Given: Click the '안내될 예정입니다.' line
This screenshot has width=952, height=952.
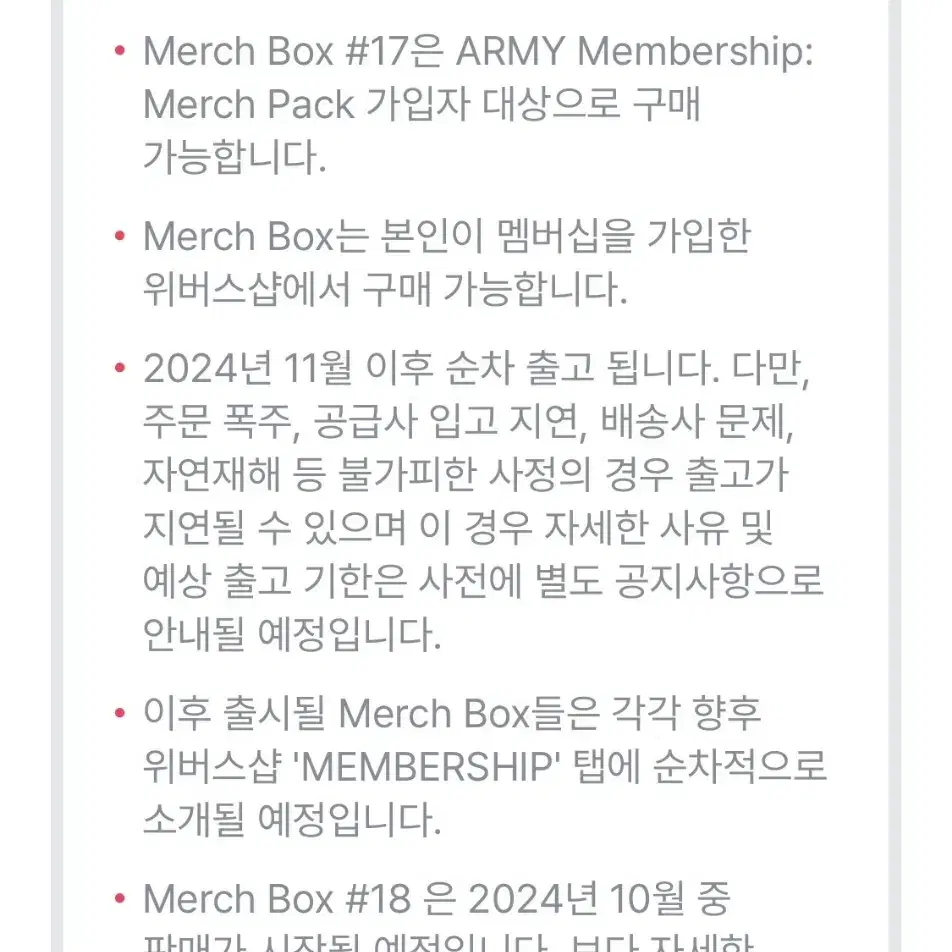Looking at the screenshot, I should (x=292, y=634).
